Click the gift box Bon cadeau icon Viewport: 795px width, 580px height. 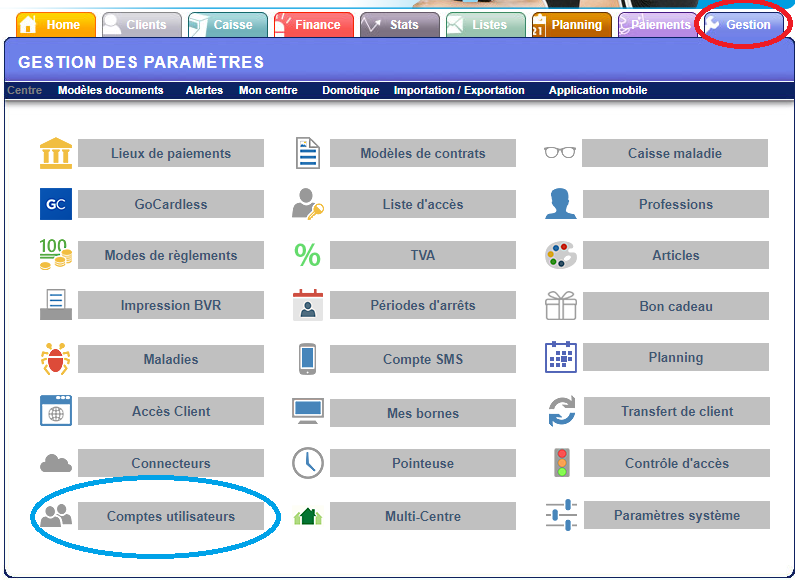[x=561, y=306]
